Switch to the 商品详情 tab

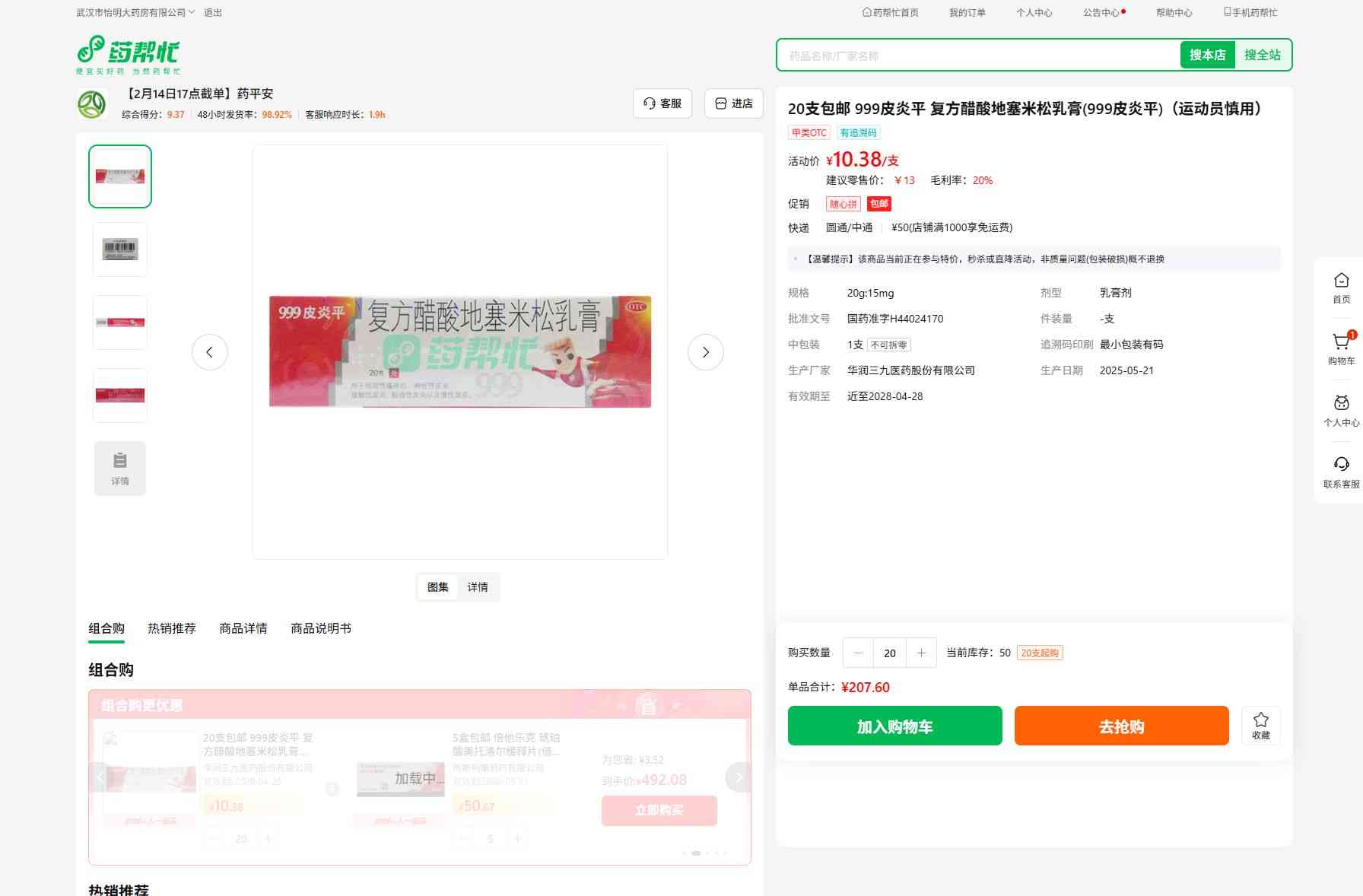click(x=243, y=628)
